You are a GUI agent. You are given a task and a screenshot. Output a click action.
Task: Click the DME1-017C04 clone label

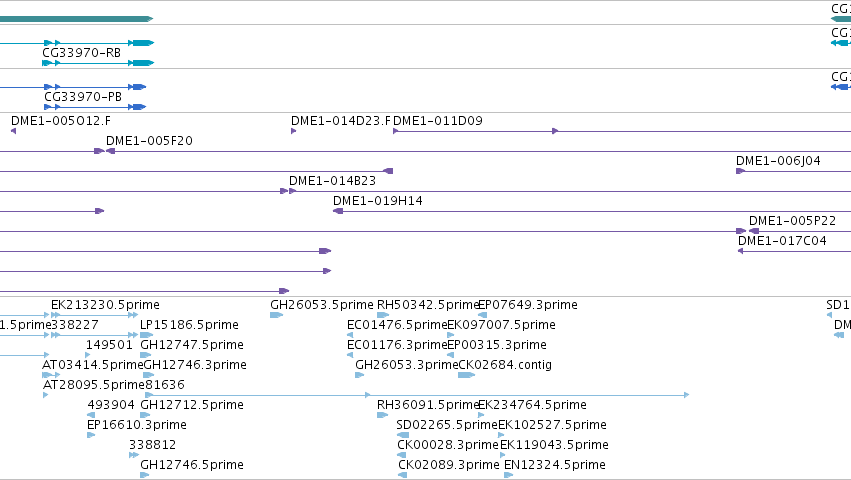pos(782,241)
